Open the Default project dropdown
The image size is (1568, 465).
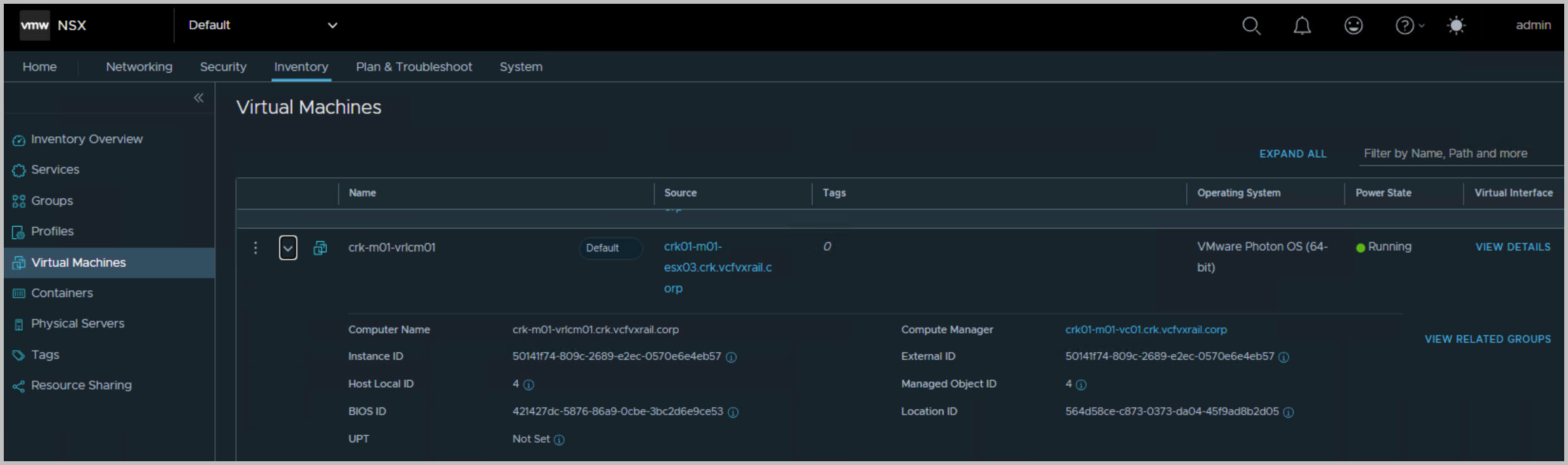262,25
